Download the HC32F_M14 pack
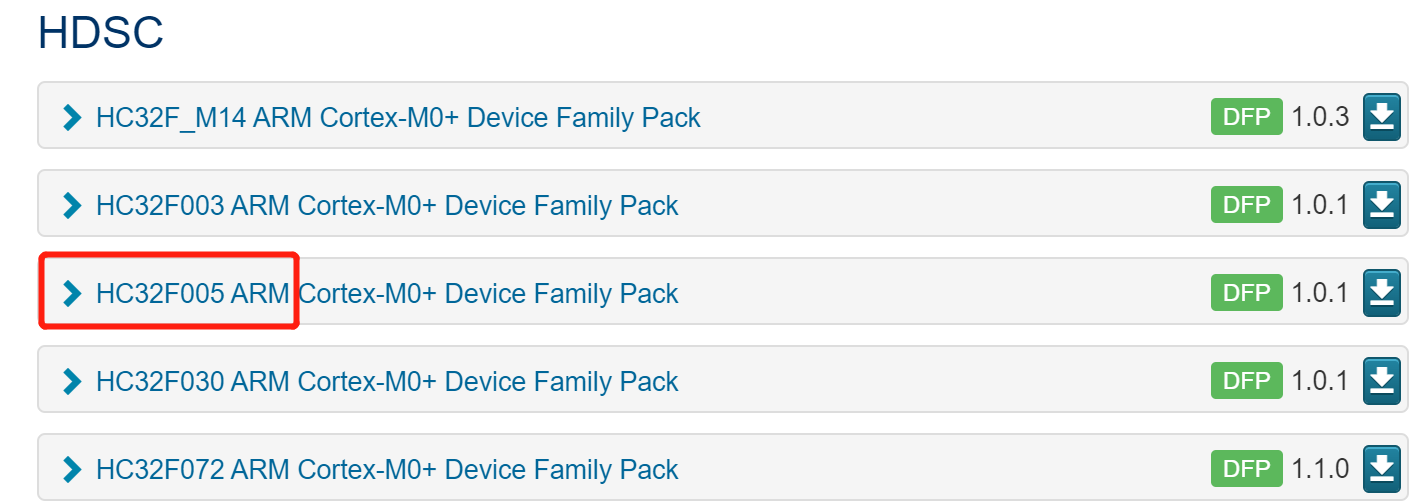 pos(1381,117)
